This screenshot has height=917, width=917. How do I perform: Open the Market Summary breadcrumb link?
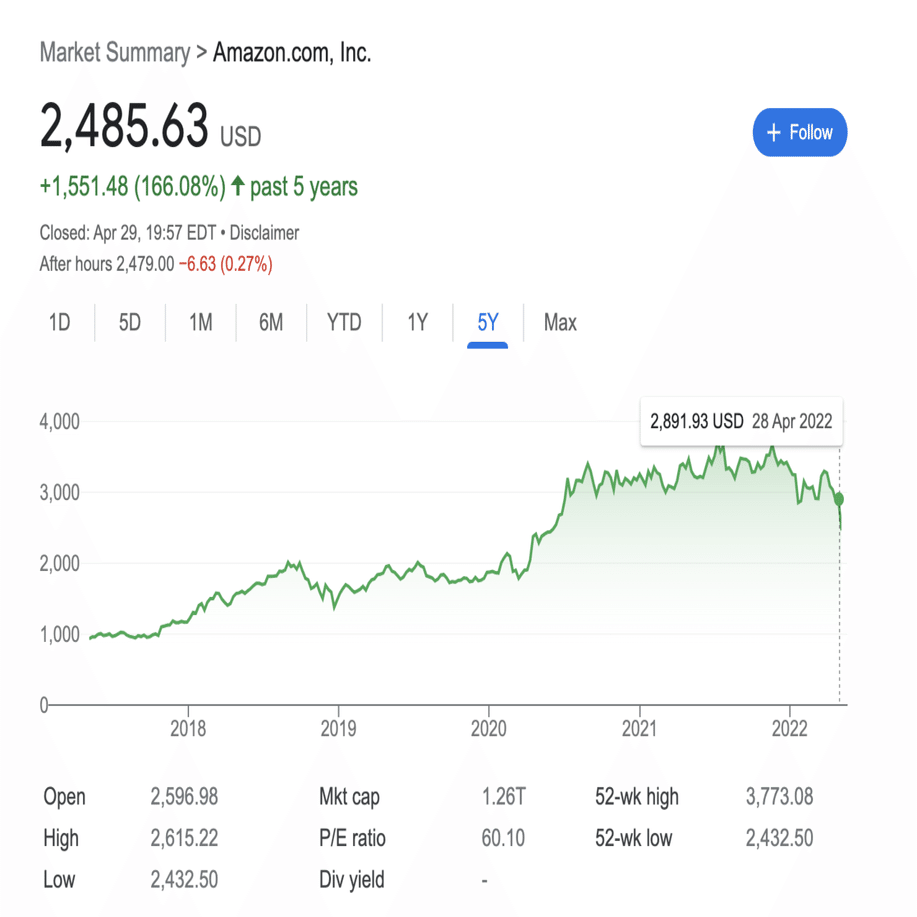[x=113, y=53]
